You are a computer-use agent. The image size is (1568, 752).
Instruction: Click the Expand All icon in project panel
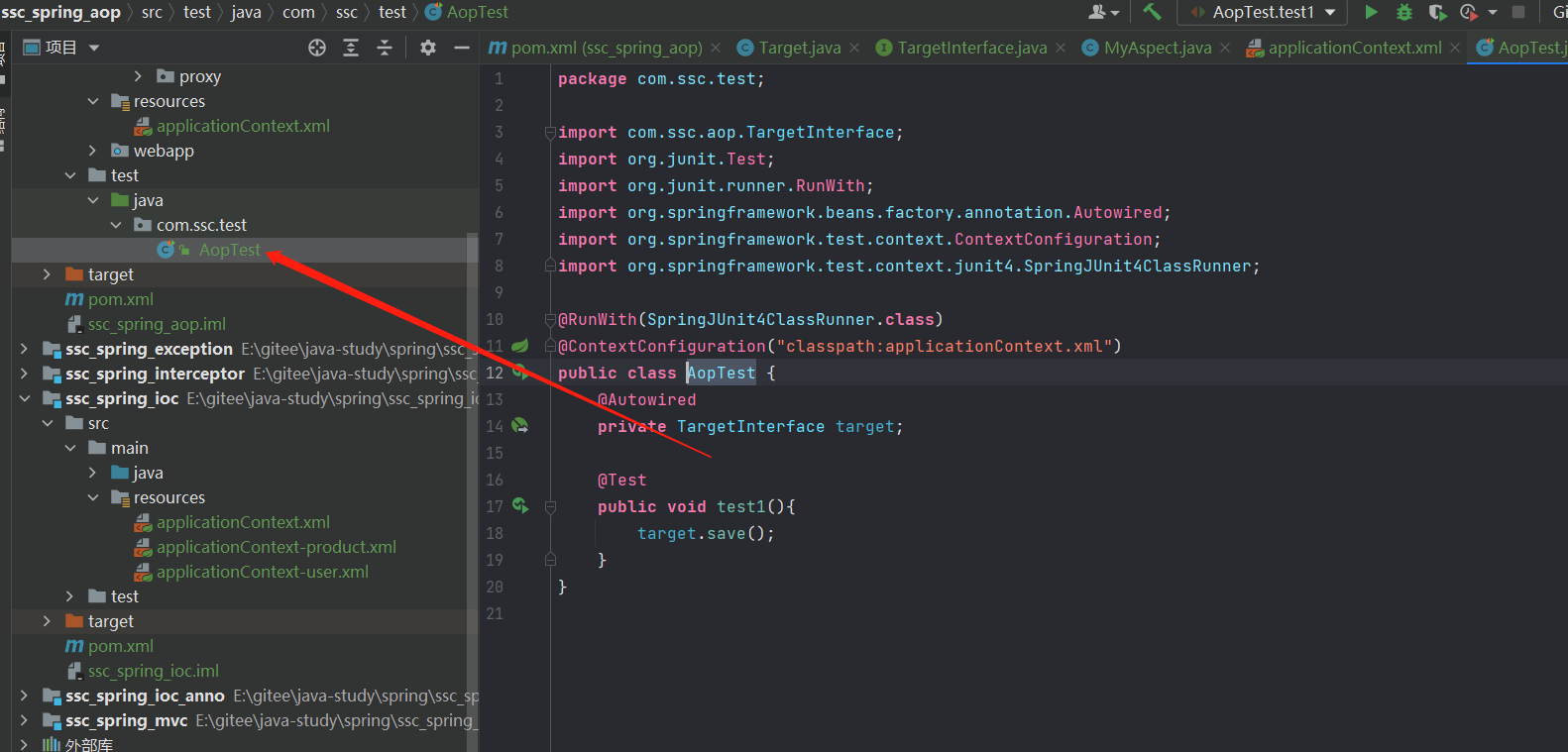(x=351, y=48)
